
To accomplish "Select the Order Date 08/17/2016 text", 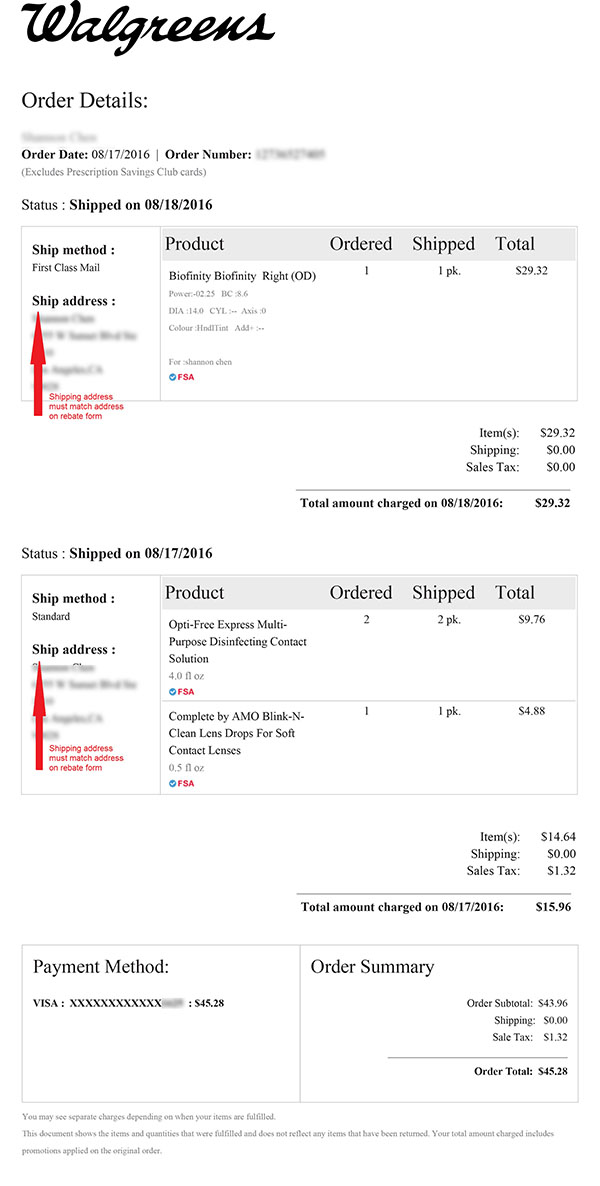I will pos(85,154).
